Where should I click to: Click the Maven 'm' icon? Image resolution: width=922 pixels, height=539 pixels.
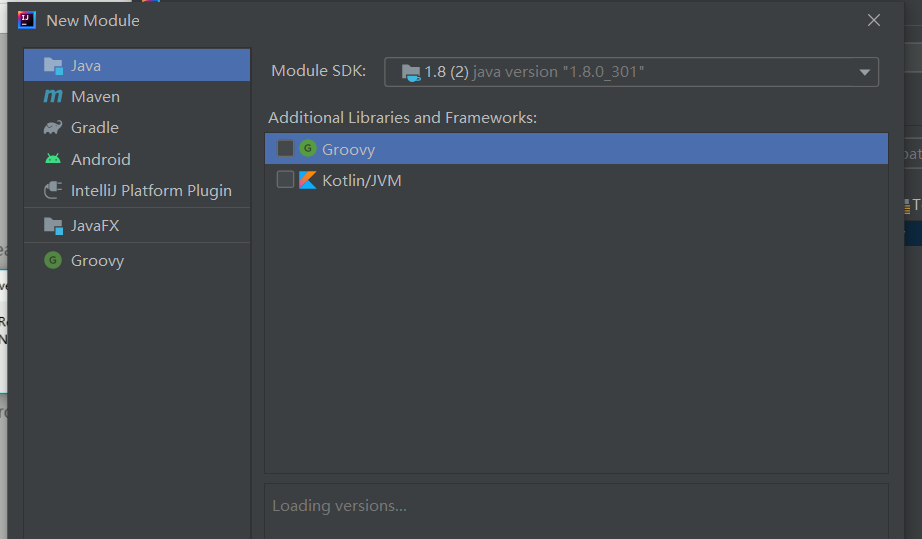pos(53,96)
